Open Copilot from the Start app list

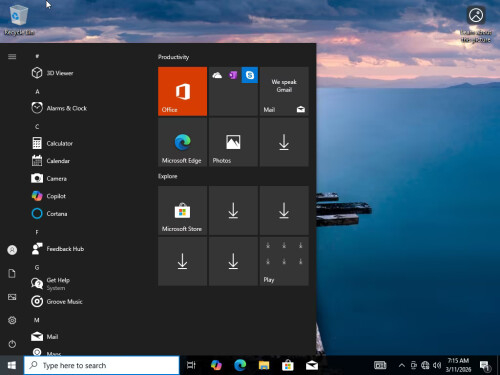pyautogui.click(x=86, y=196)
